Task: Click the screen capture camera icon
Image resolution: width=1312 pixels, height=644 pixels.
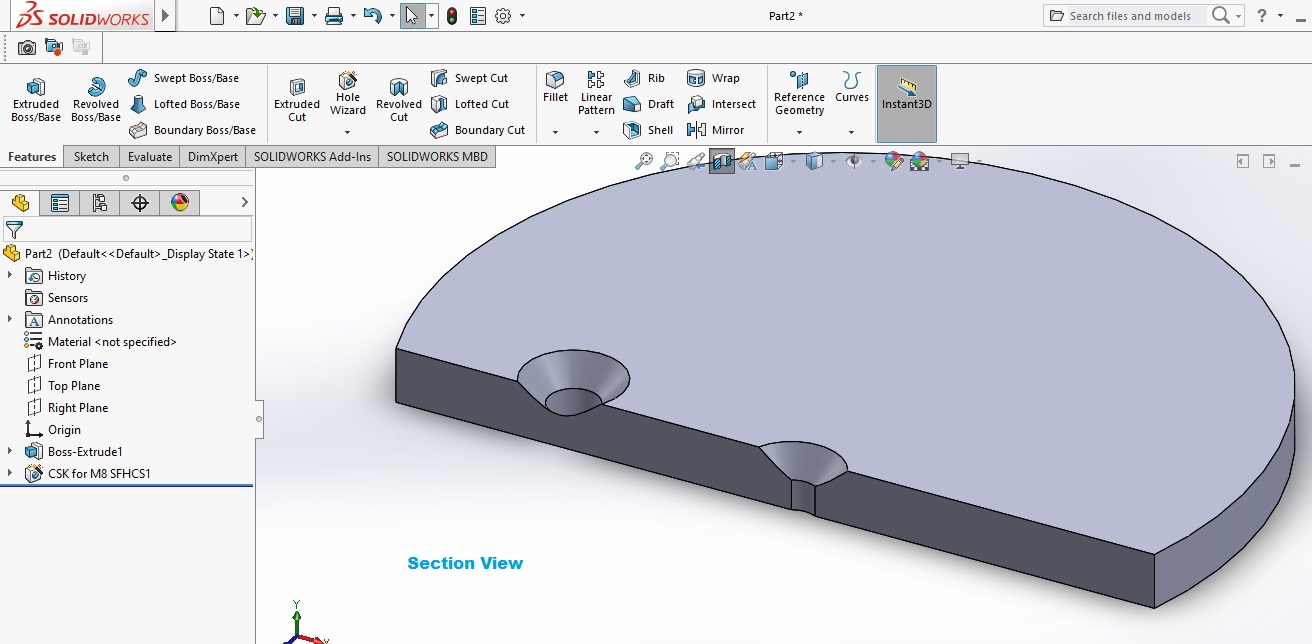Action: (x=27, y=47)
